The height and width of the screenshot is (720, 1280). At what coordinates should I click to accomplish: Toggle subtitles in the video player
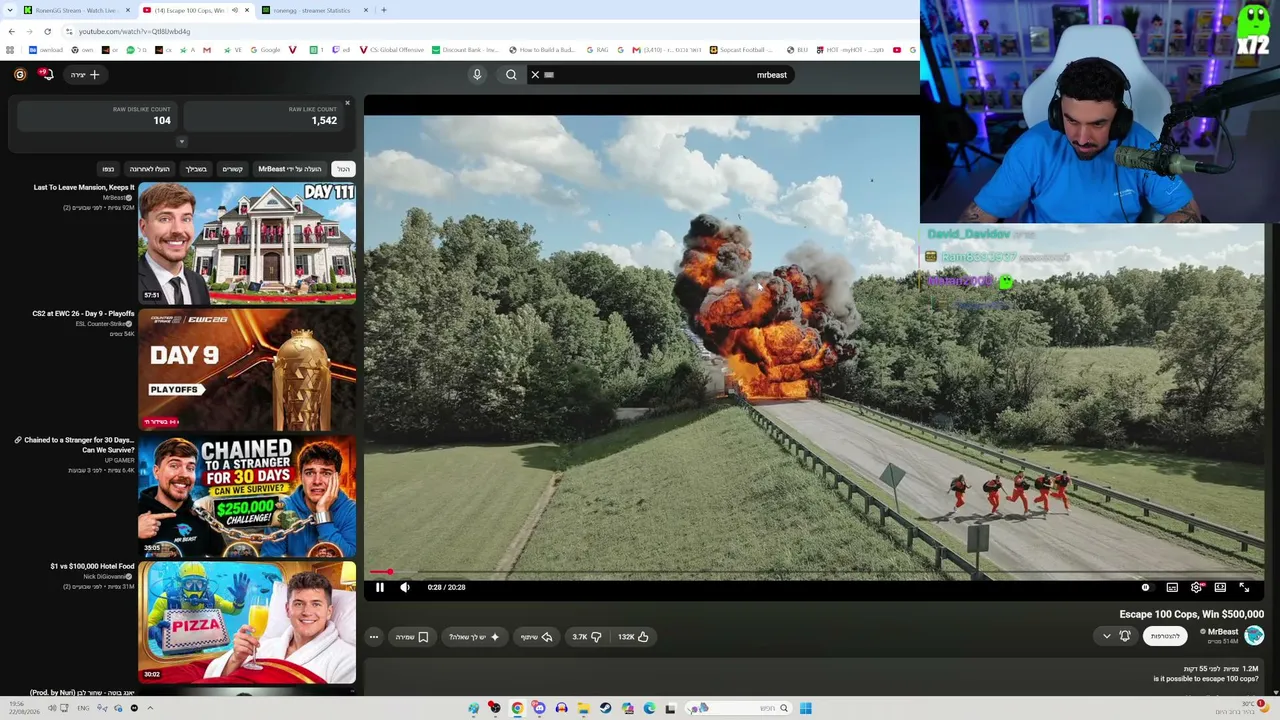coord(1172,587)
